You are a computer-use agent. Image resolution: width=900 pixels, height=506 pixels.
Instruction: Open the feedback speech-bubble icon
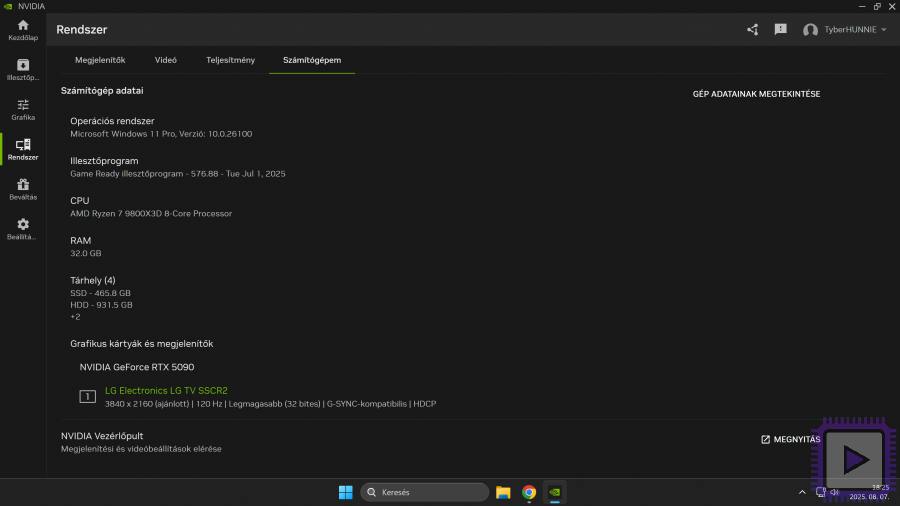pos(781,30)
